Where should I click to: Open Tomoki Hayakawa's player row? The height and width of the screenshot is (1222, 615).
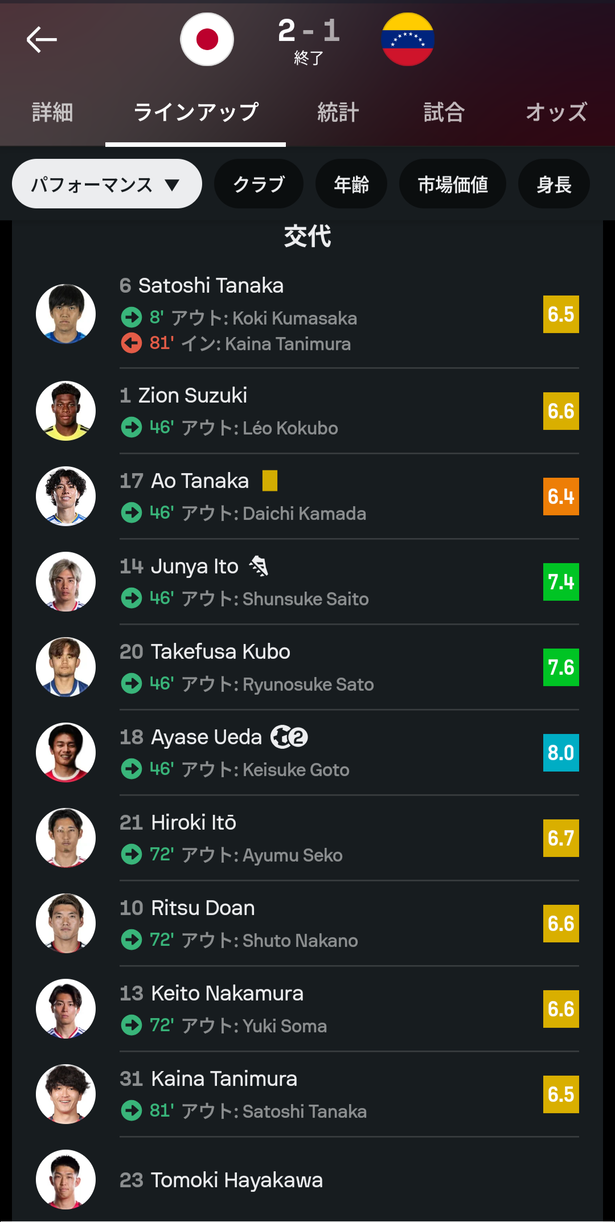point(307,1180)
